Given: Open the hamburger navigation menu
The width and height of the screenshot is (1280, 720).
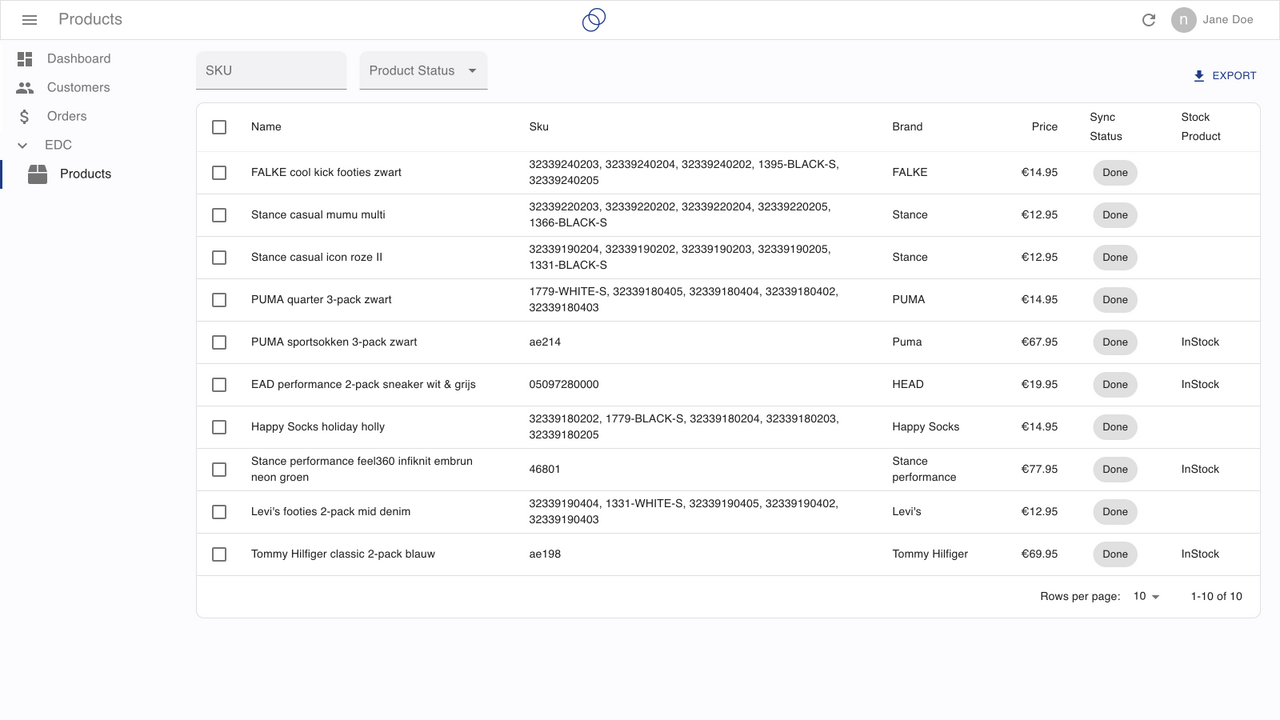Looking at the screenshot, I should [29, 20].
